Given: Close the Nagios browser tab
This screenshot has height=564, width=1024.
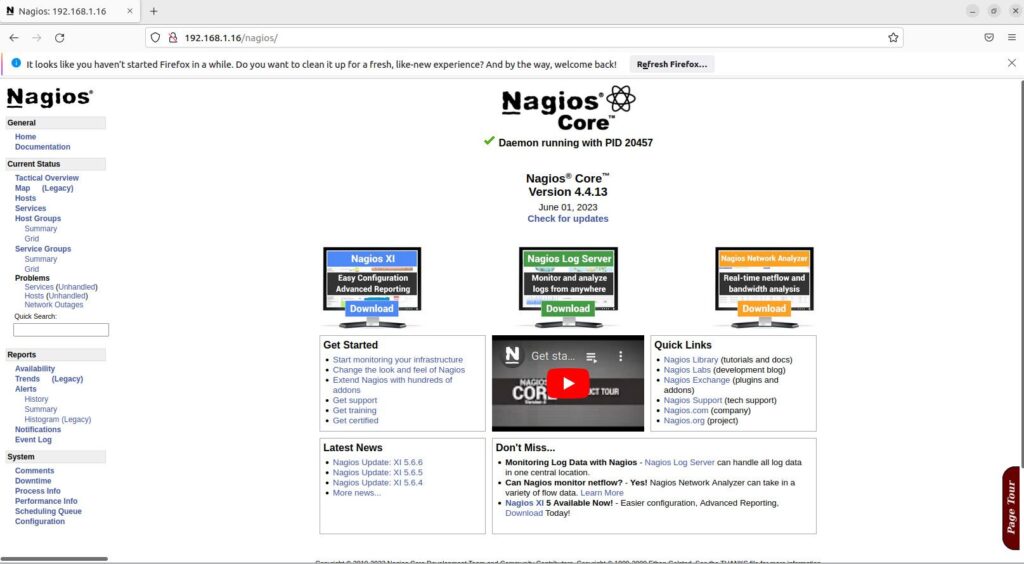Looking at the screenshot, I should 129,11.
